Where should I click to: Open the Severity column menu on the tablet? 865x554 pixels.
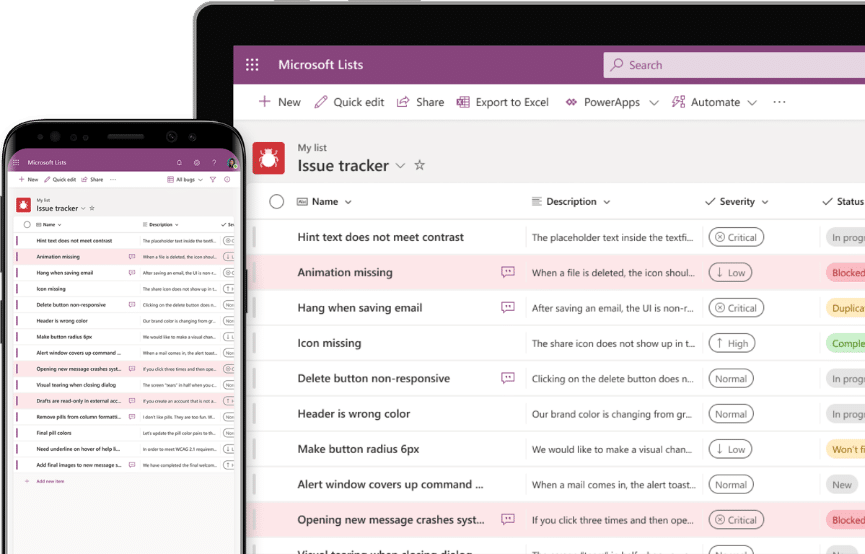(737, 202)
